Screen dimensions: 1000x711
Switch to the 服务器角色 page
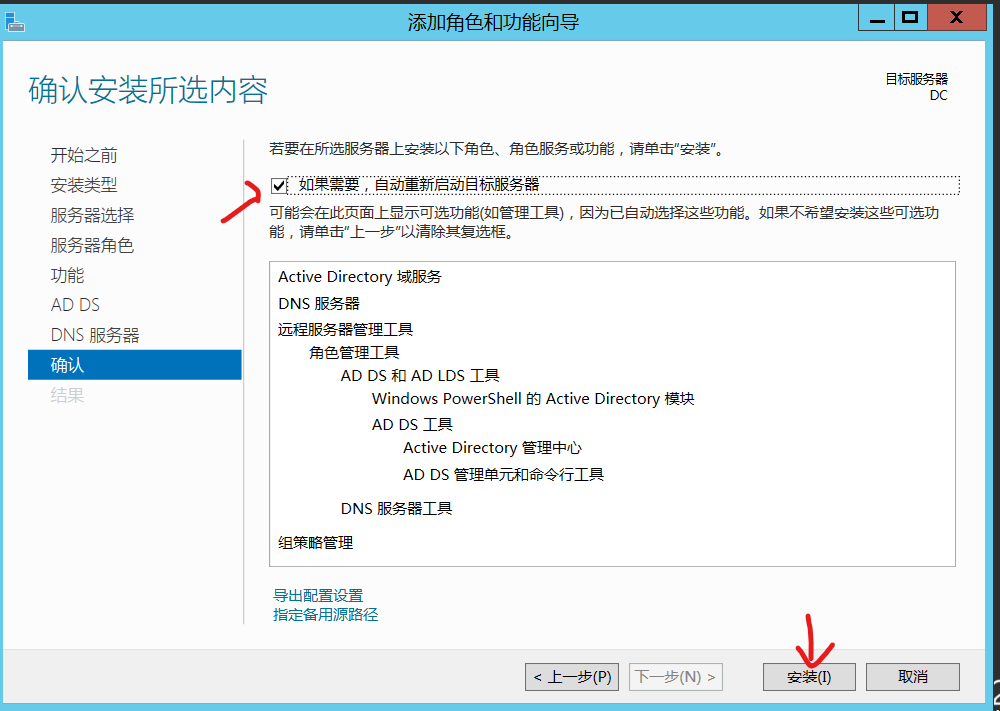92,245
